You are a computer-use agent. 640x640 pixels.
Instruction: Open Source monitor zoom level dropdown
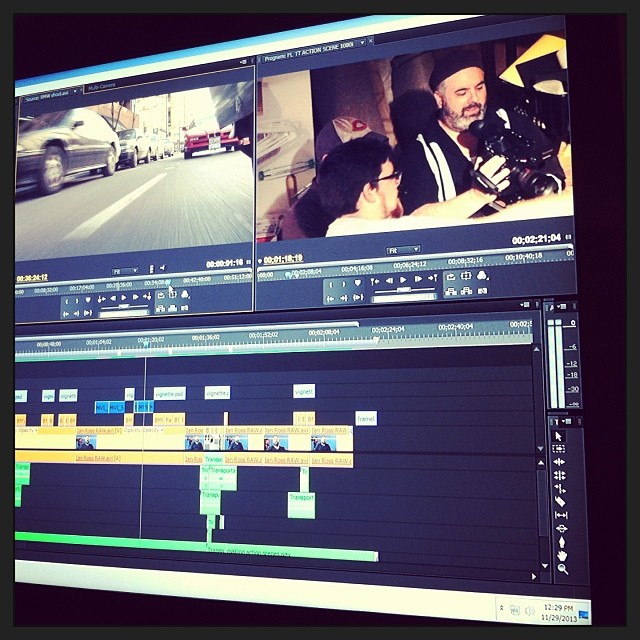pyautogui.click(x=125, y=270)
